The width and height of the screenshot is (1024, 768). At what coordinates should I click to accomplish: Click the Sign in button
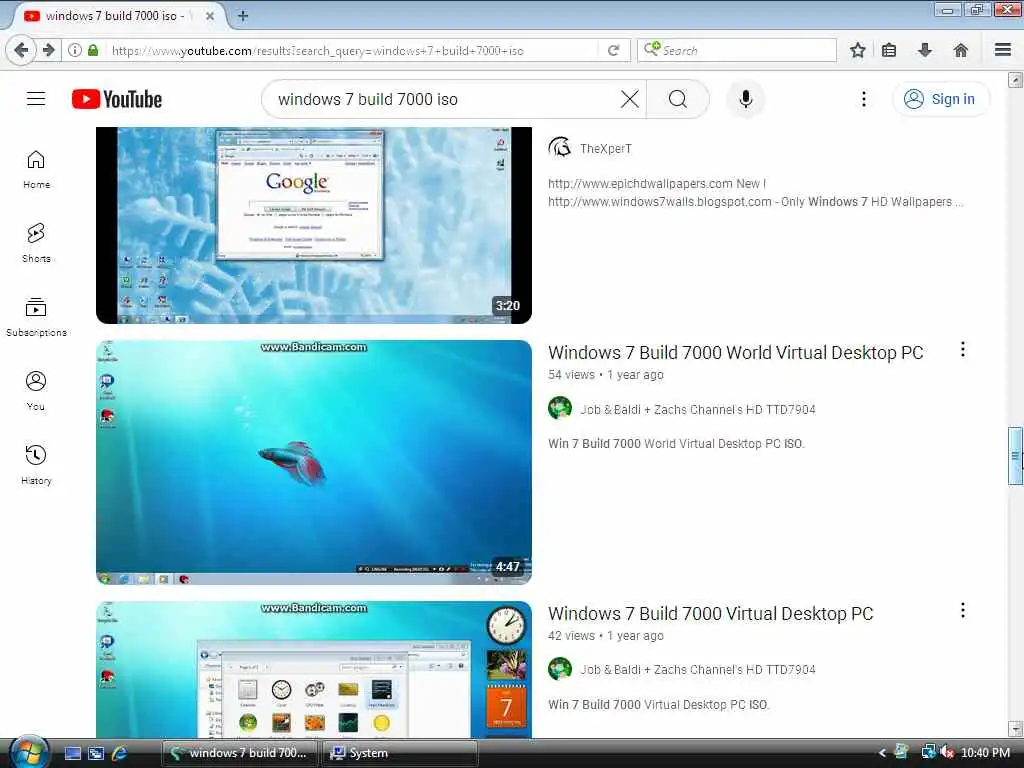point(940,99)
